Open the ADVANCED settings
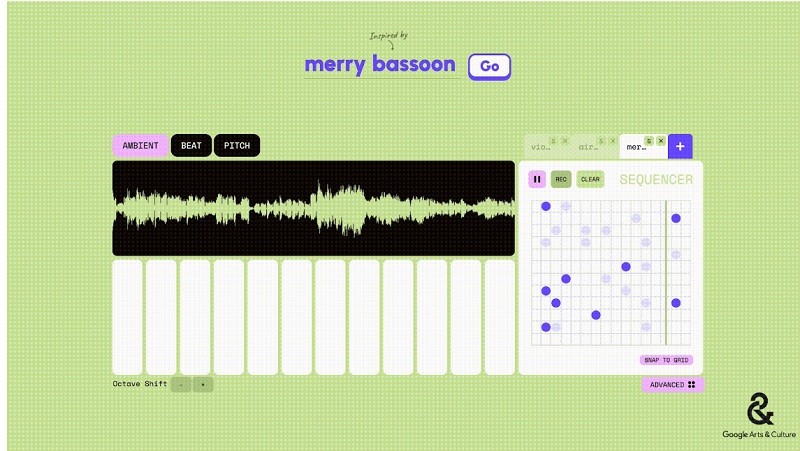 point(672,385)
